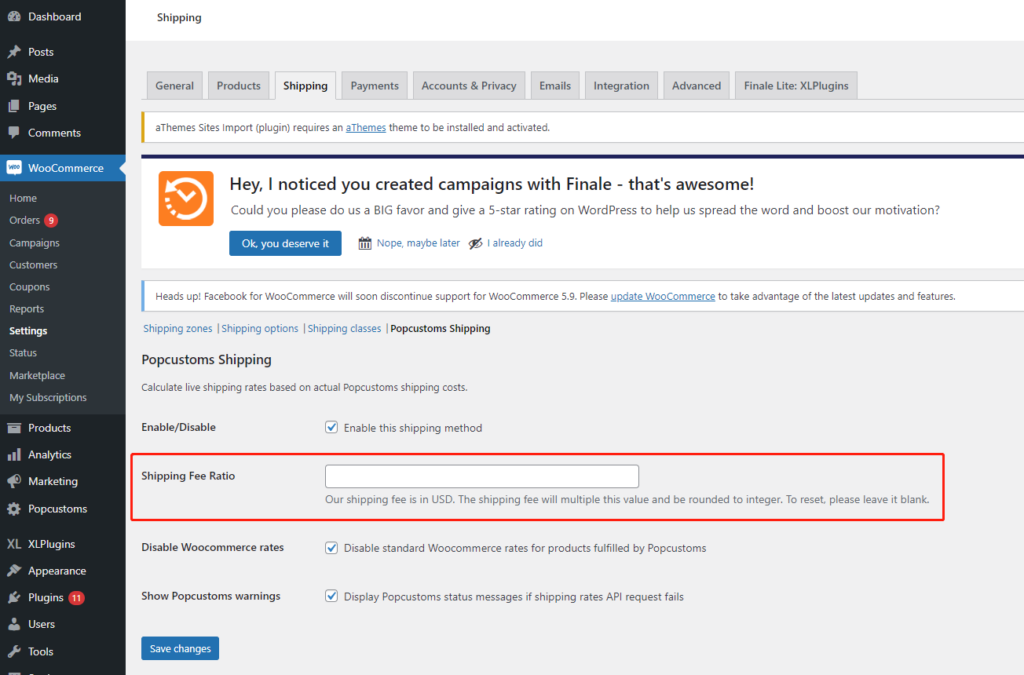The width and height of the screenshot is (1024, 675).
Task: Click the Tools wrench icon
Action: click(x=14, y=651)
